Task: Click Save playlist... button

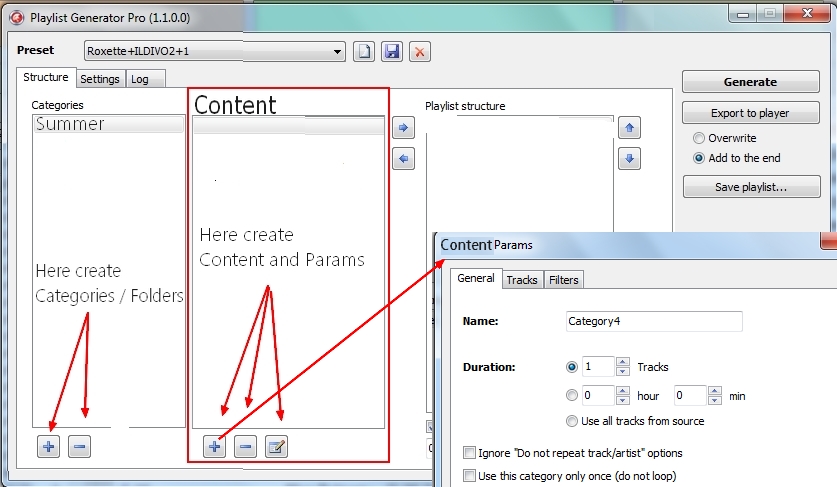Action: click(x=752, y=187)
